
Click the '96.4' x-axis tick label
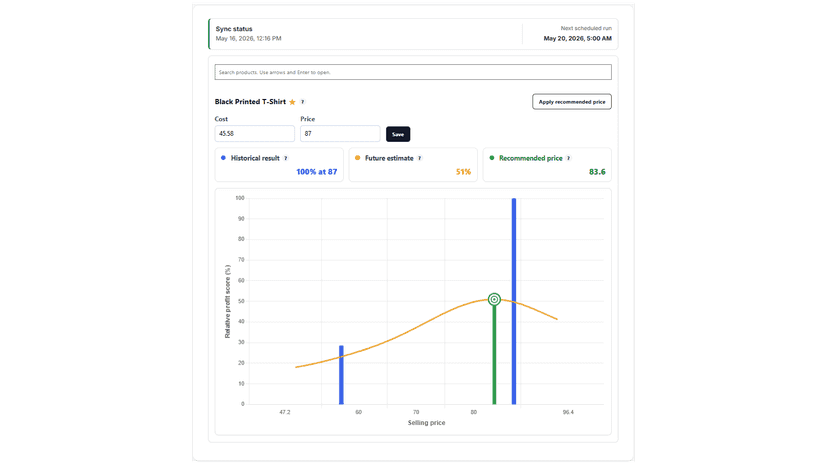(x=568, y=412)
